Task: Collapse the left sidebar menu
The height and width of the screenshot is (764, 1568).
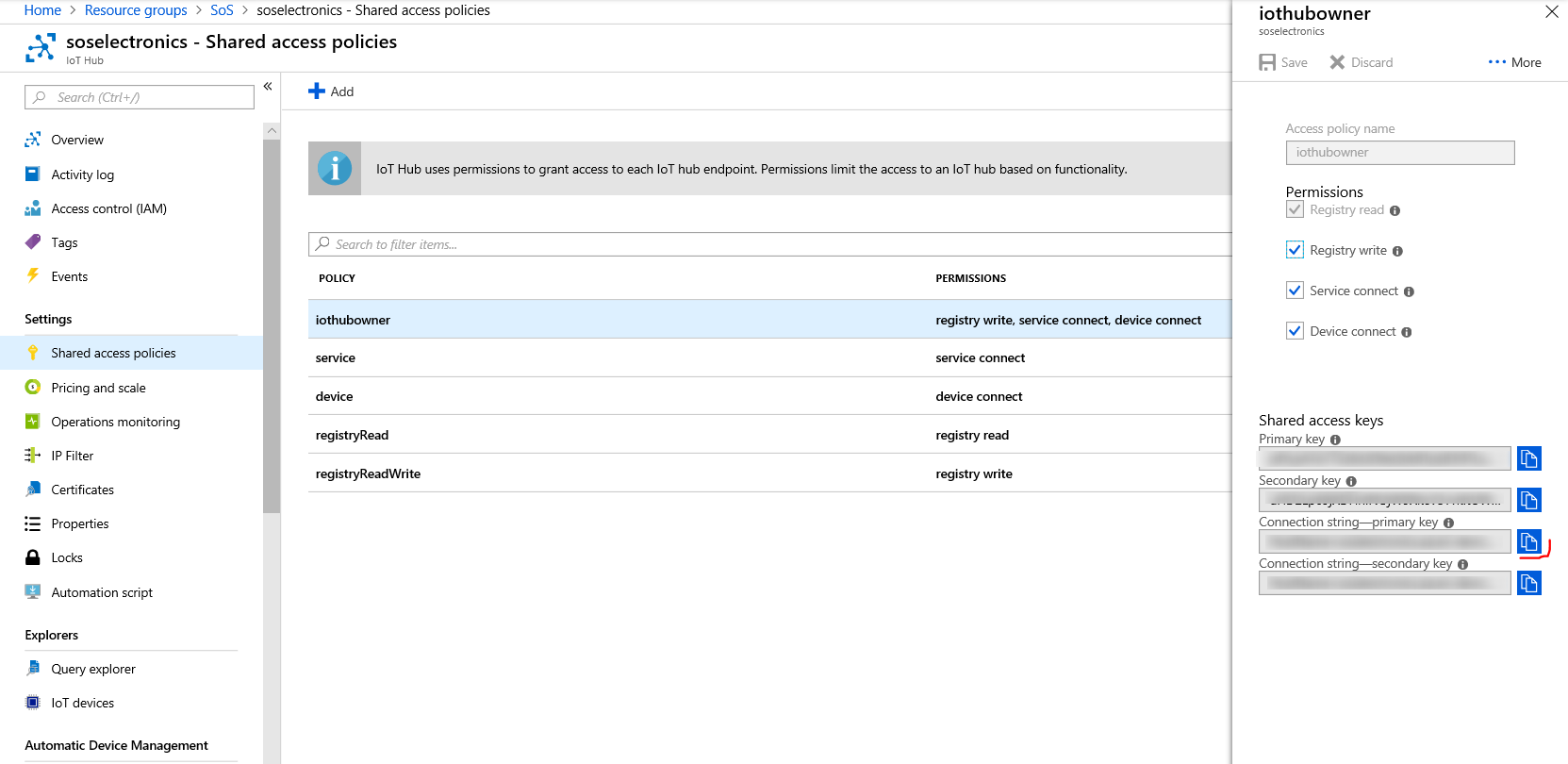Action: tap(268, 87)
